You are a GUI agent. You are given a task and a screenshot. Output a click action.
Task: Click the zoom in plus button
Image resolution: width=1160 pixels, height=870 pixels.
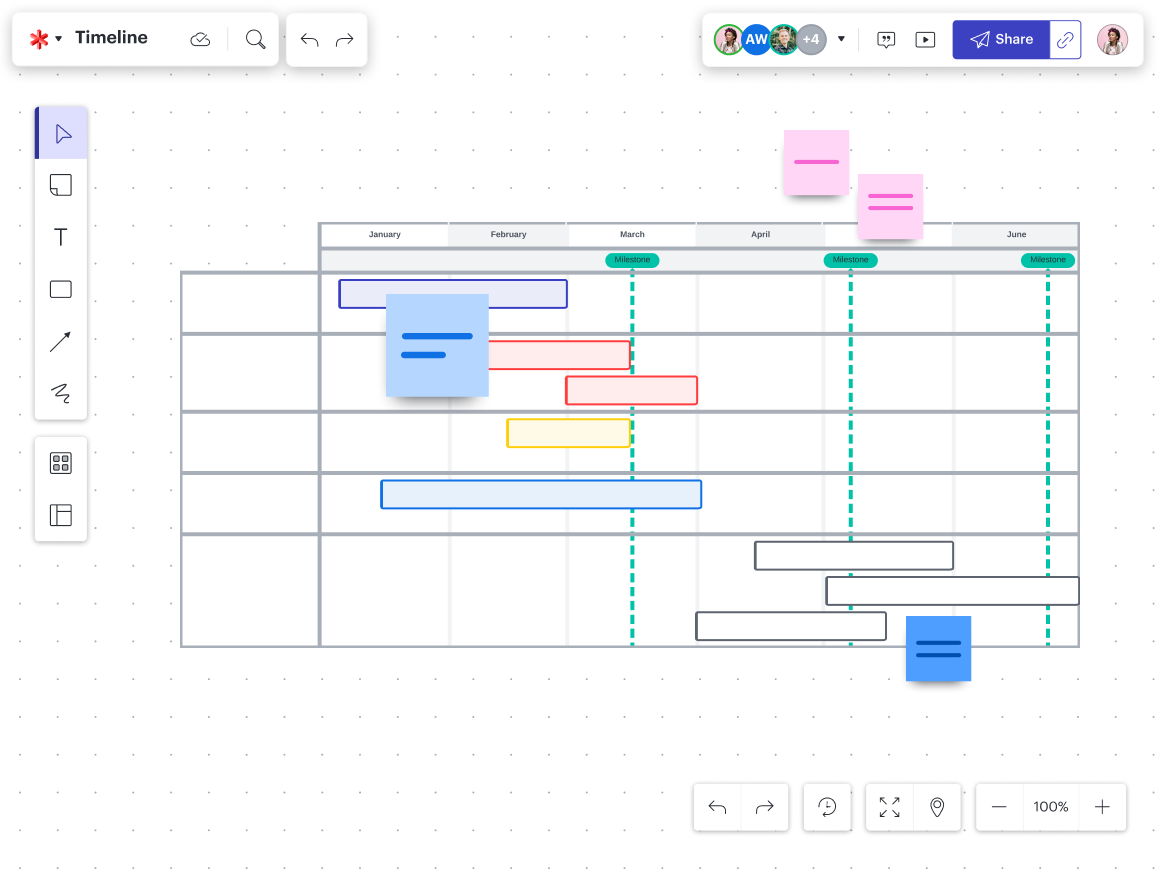1102,807
